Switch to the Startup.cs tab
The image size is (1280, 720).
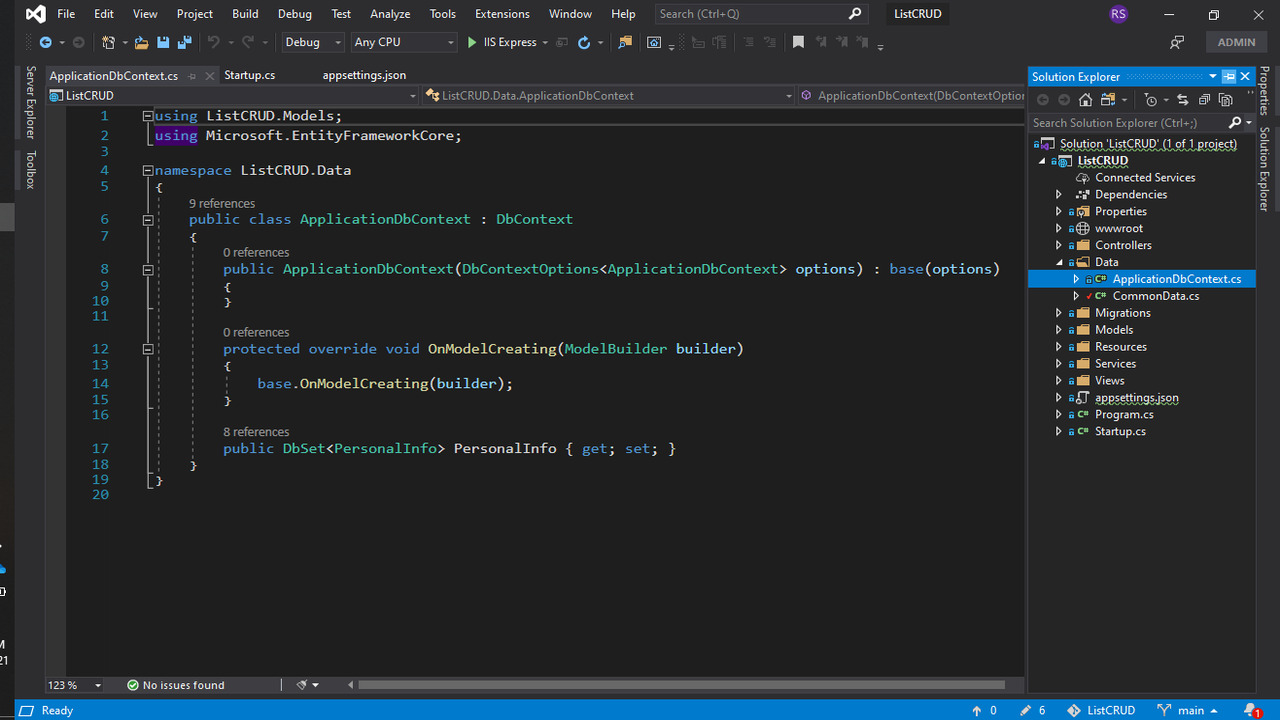(250, 76)
